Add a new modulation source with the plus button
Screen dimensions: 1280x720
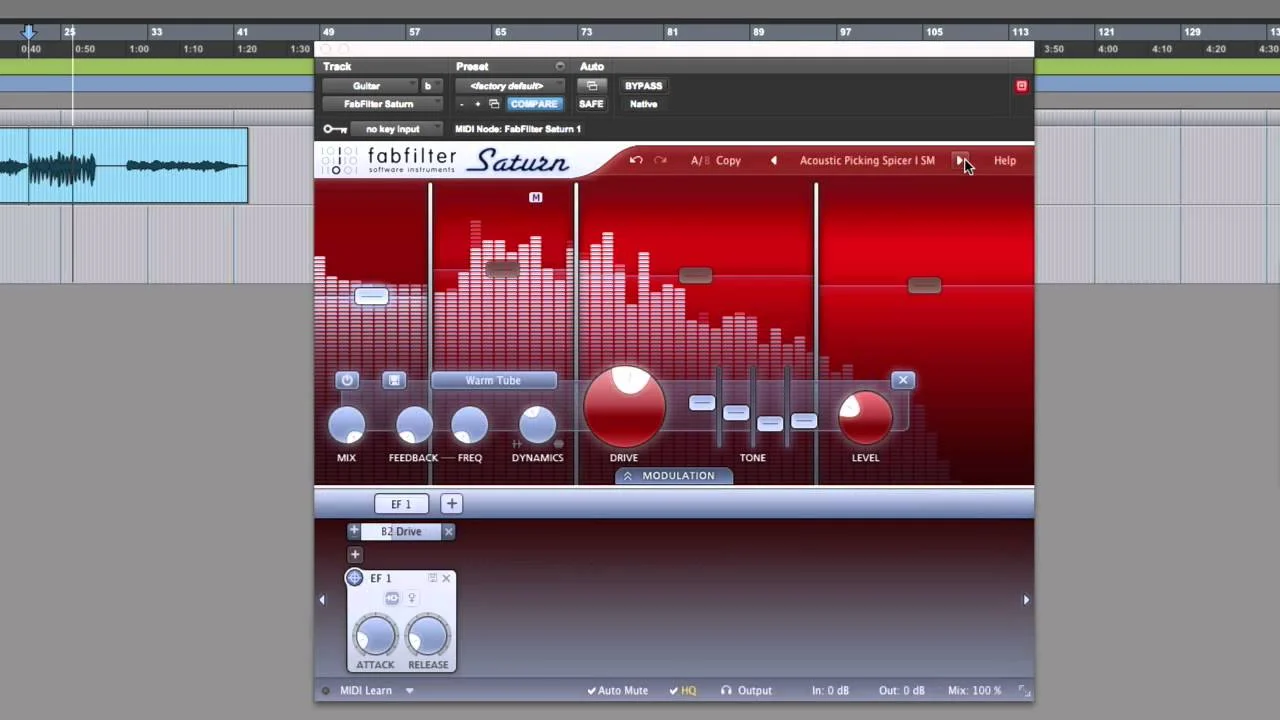451,503
